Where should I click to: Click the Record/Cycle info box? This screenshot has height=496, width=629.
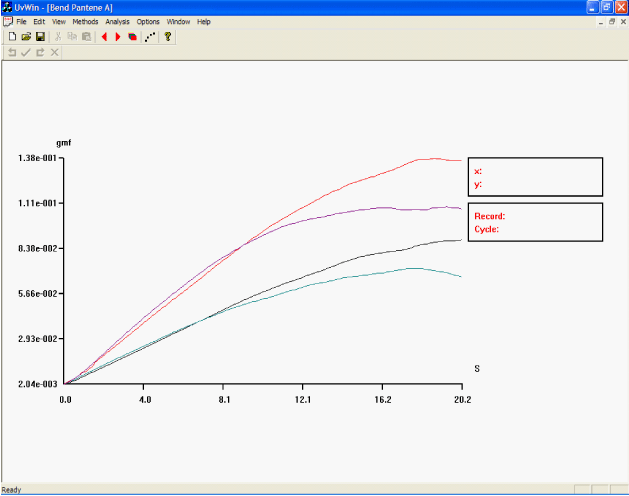coord(535,222)
